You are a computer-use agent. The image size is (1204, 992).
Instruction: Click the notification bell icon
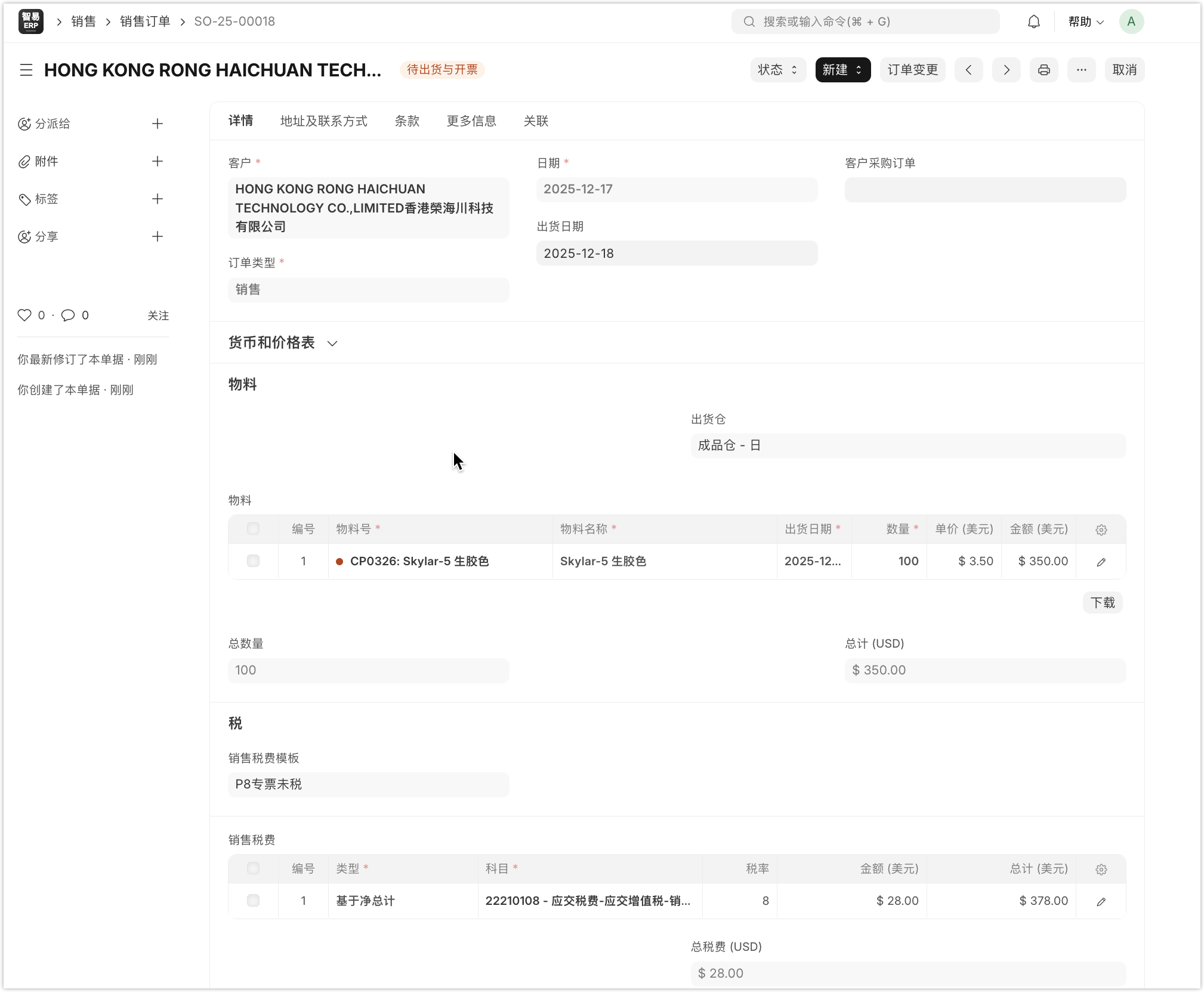tap(1033, 22)
